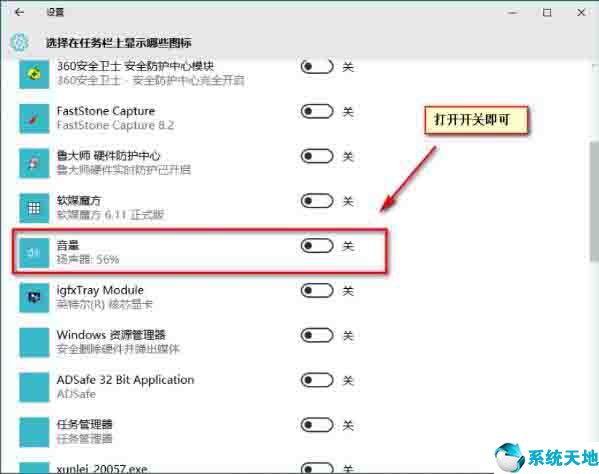Screen dimensions: 599x474
Task: Maximize the settings window
Action: 547,13
